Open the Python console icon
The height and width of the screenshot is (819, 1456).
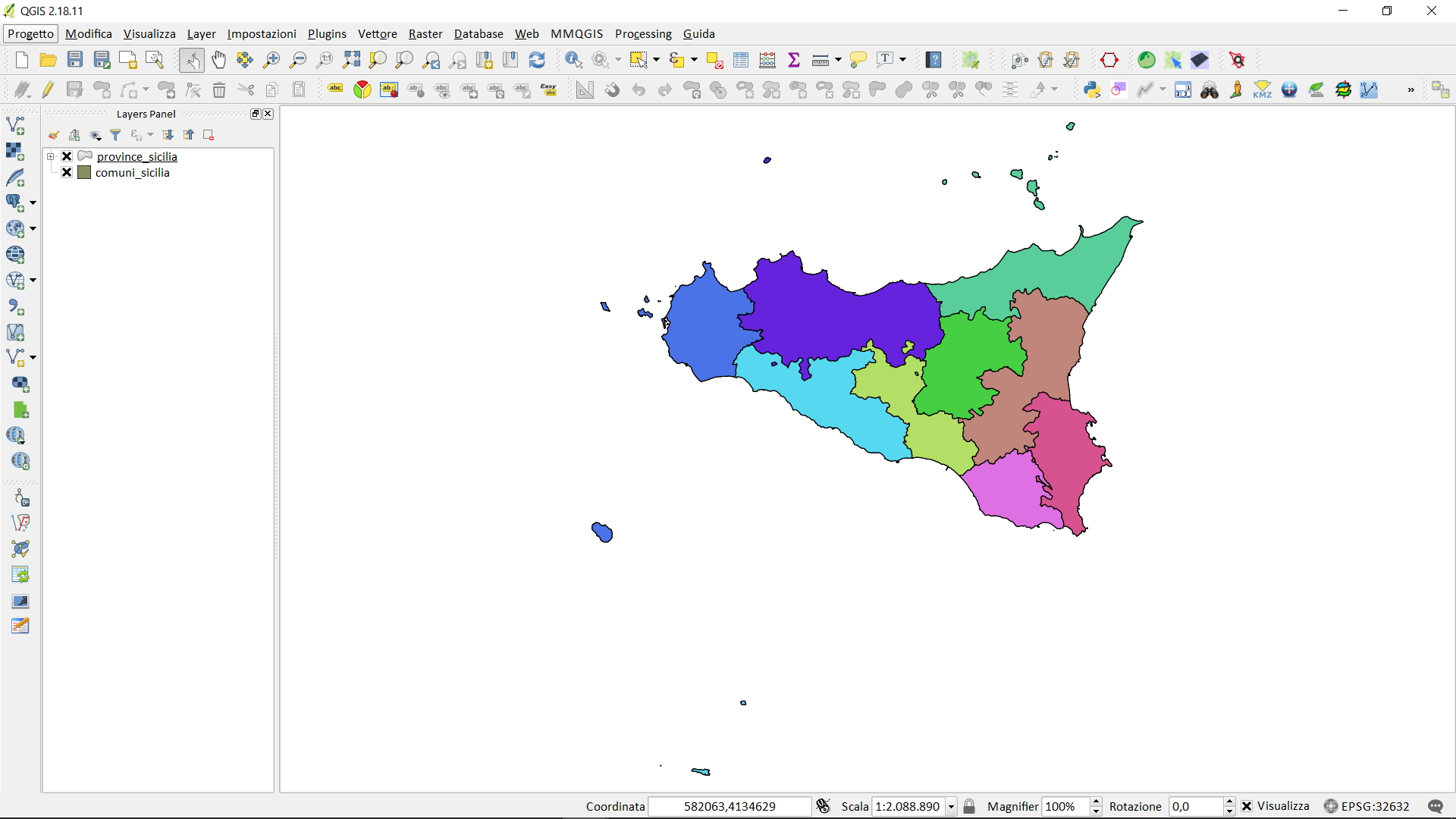click(1092, 89)
